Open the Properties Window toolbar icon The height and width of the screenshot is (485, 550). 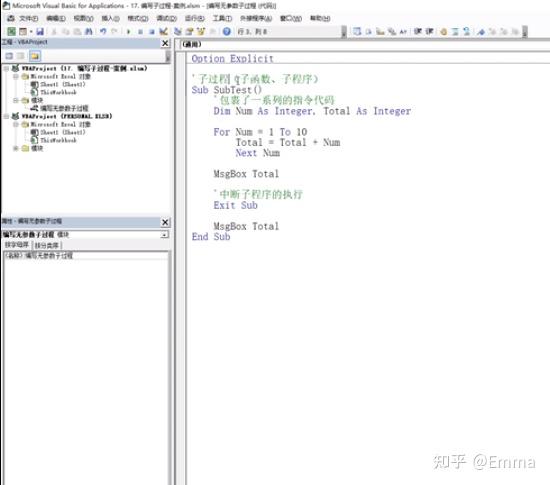189,32
